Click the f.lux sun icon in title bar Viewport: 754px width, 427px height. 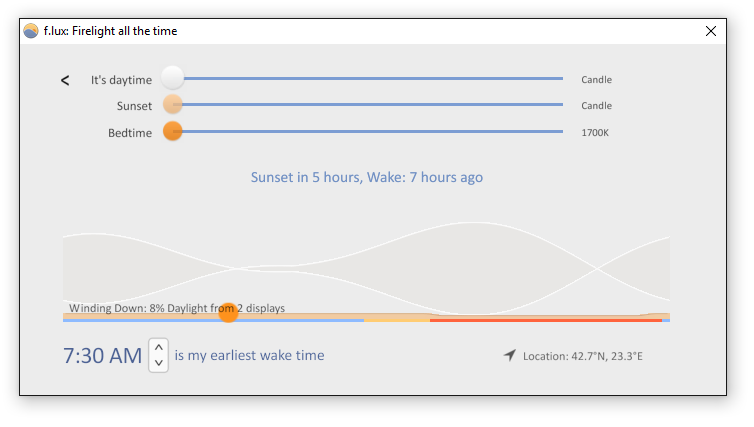click(x=31, y=31)
